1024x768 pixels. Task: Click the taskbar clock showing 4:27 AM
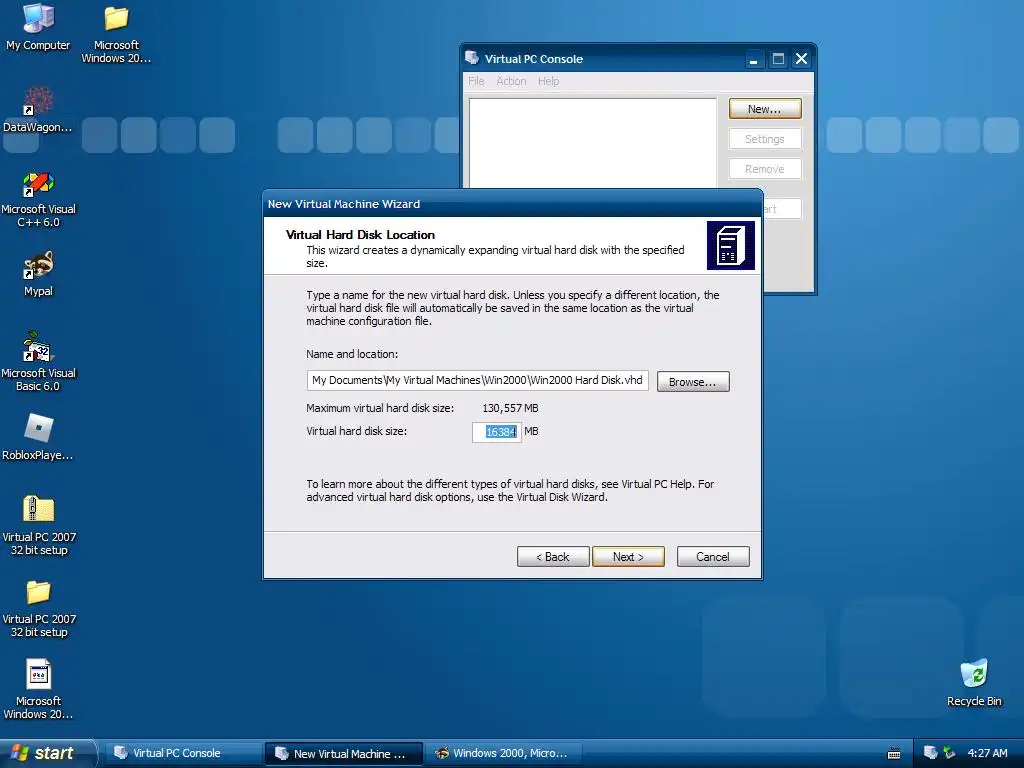point(987,753)
